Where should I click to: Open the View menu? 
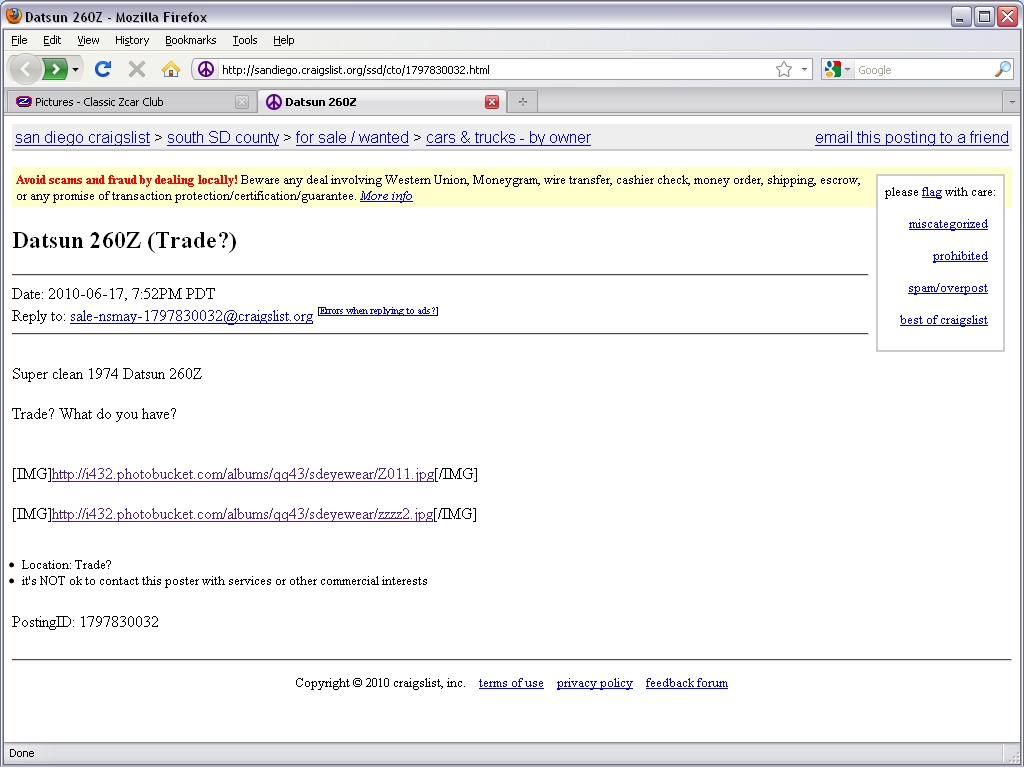88,40
